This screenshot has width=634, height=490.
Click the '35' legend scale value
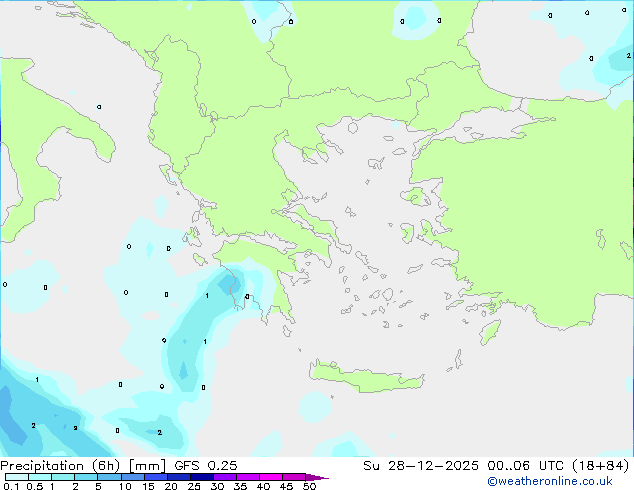pyautogui.click(x=240, y=486)
